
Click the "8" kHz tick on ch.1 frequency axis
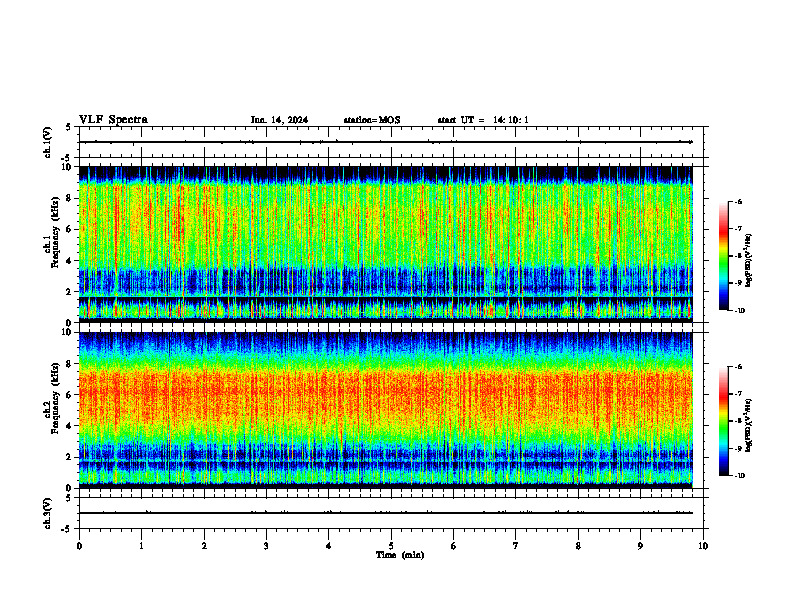(x=69, y=198)
